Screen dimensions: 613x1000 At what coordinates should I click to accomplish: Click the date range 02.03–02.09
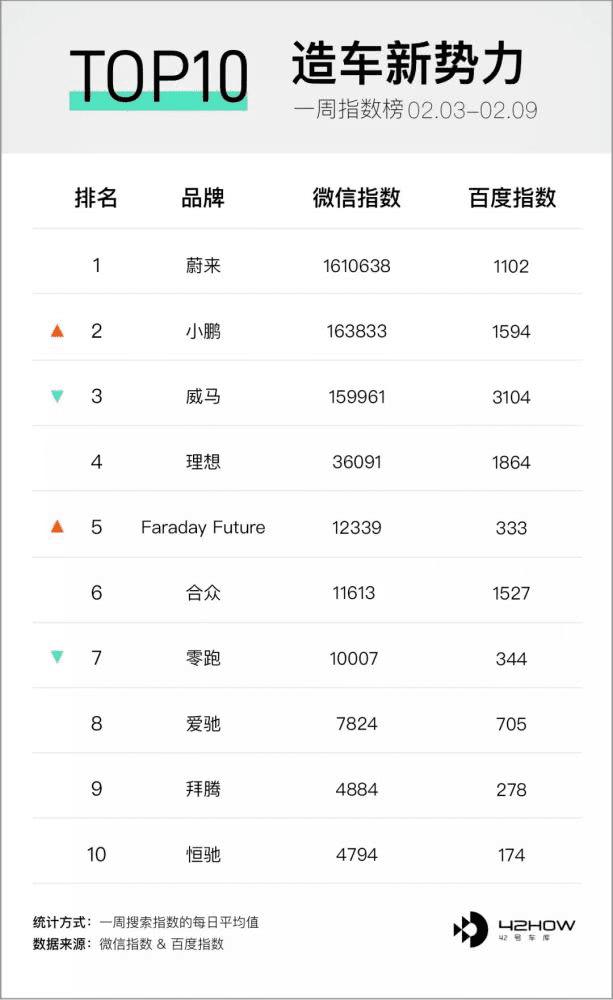tap(472, 110)
